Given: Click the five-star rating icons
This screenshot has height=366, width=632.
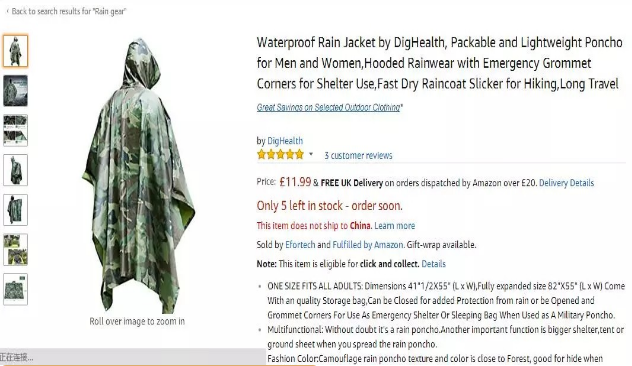Looking at the screenshot, I should pos(281,155).
